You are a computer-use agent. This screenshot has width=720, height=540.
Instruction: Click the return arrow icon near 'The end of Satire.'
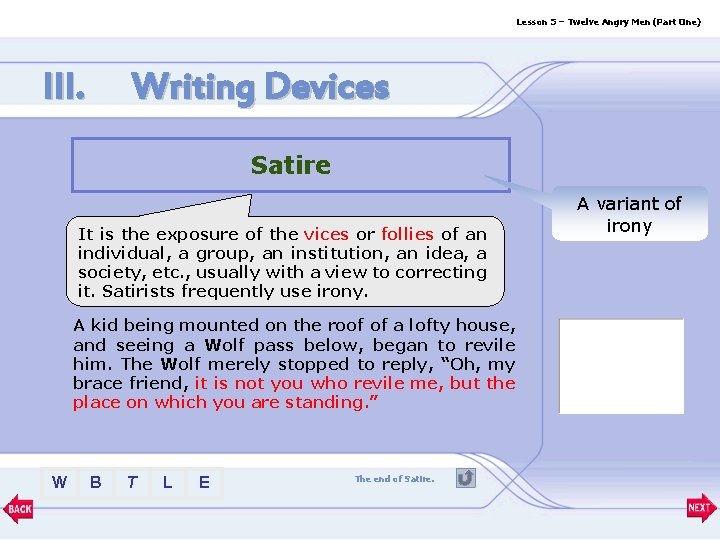coord(466,478)
